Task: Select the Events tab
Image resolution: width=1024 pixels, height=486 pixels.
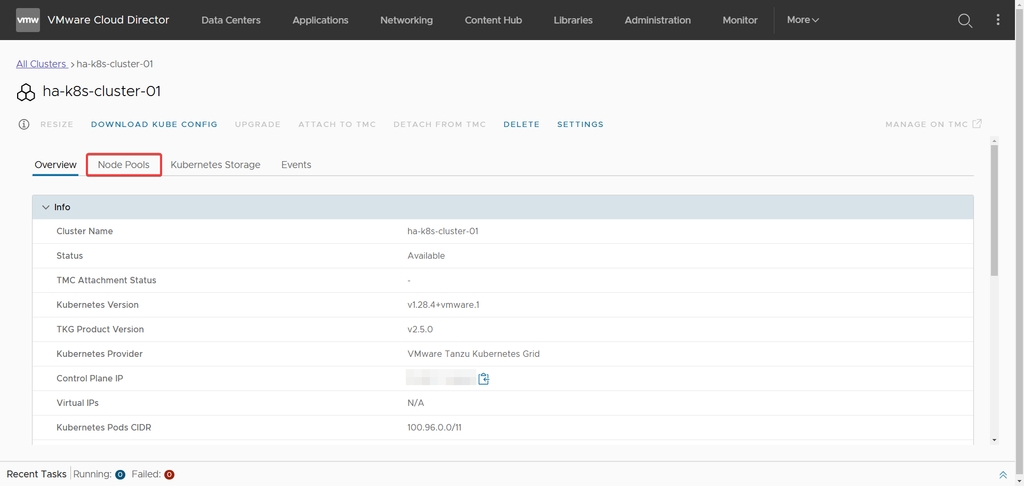Action: tap(296, 165)
